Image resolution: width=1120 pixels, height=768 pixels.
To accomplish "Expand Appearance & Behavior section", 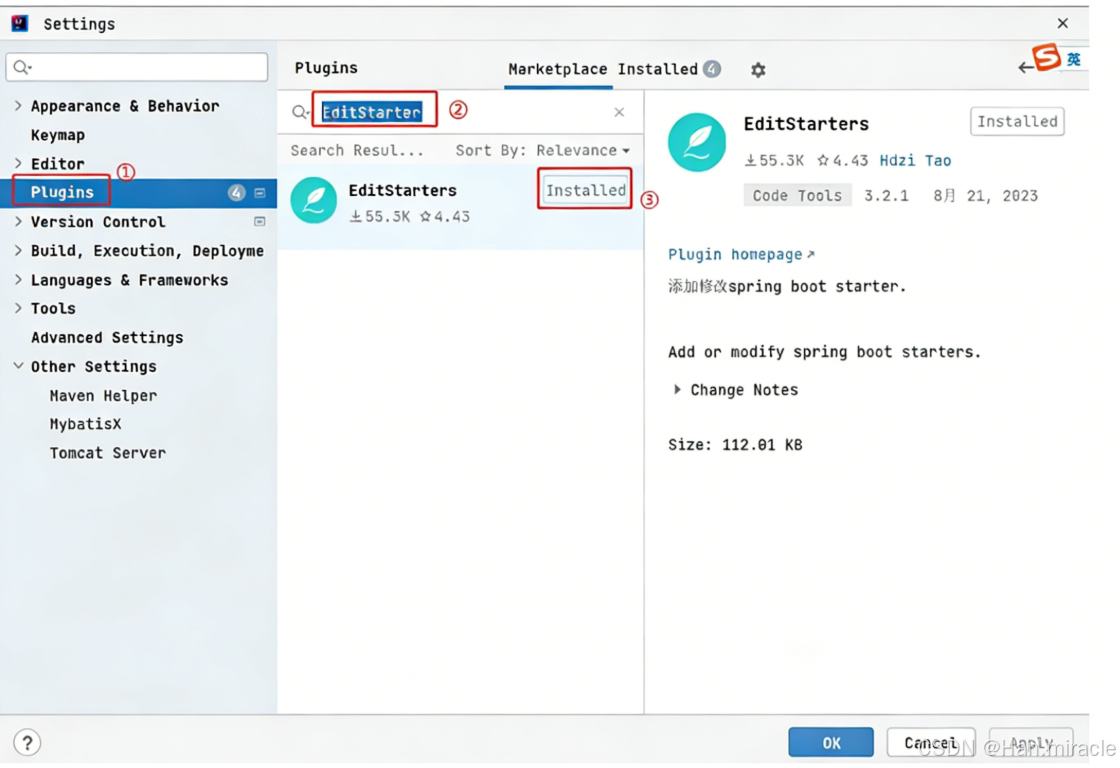I will pos(18,106).
